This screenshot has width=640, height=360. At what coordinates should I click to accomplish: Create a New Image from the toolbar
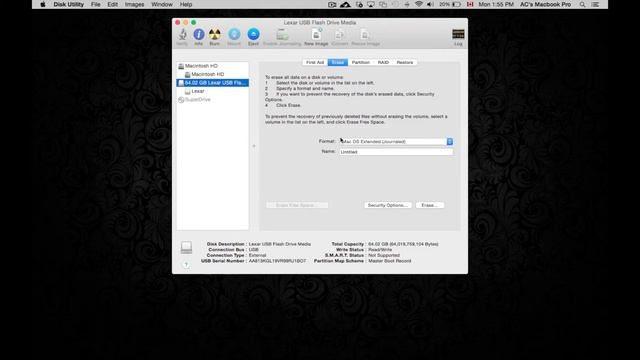pos(316,34)
